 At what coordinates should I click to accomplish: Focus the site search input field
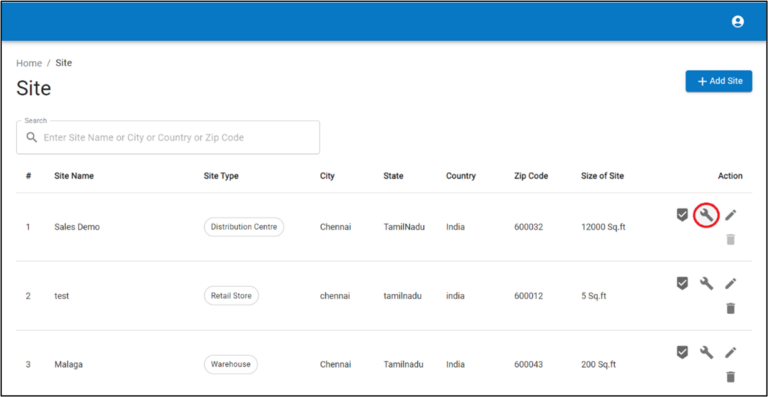168,138
